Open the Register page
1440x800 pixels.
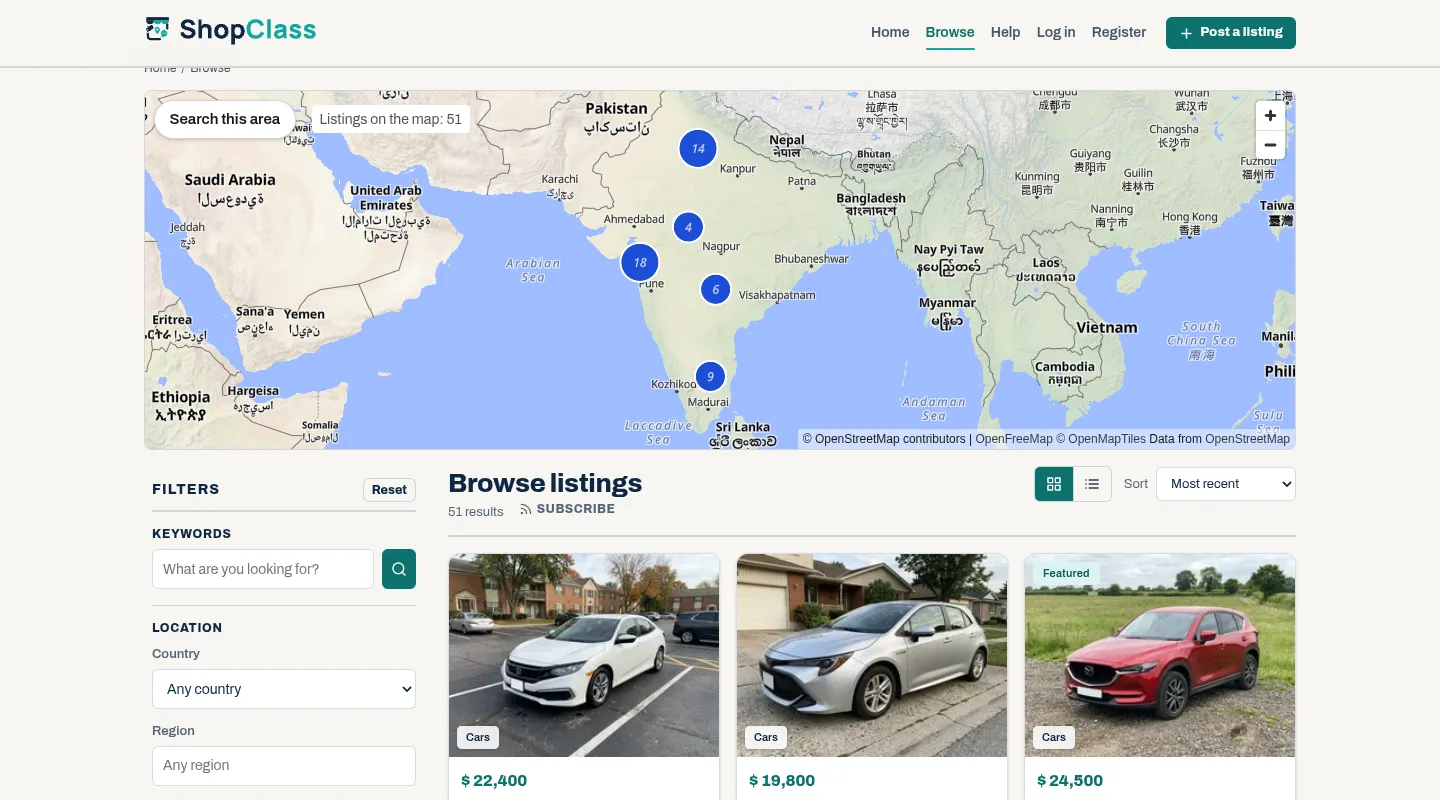[1119, 32]
